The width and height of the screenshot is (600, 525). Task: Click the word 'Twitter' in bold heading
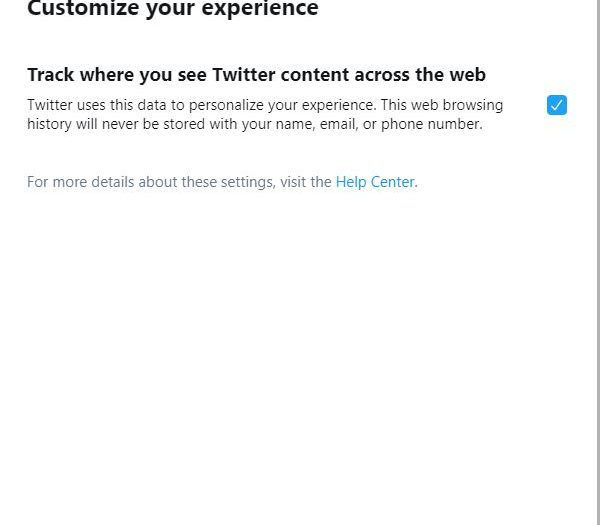[244, 75]
